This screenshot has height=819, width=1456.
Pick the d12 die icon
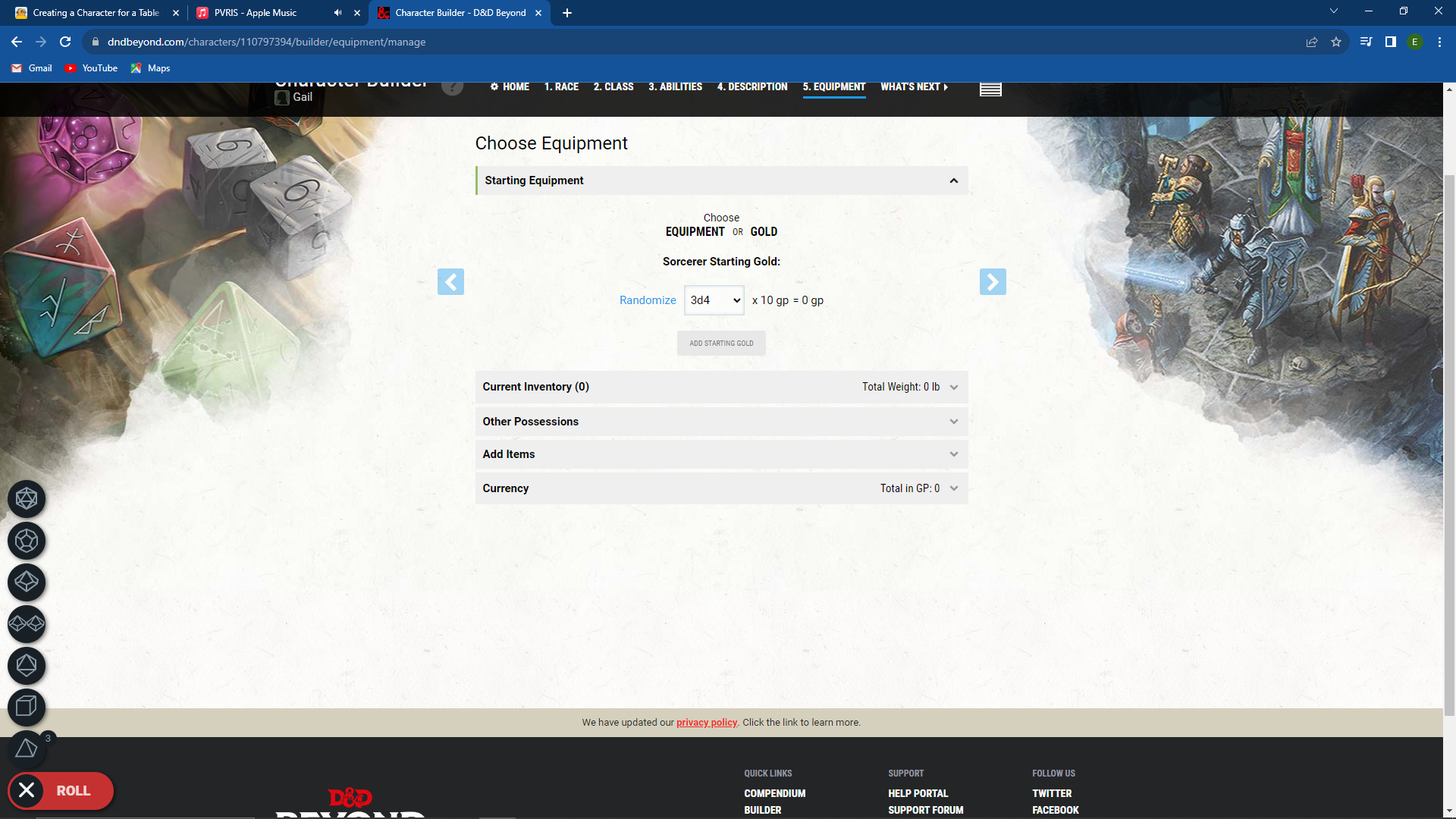click(27, 541)
